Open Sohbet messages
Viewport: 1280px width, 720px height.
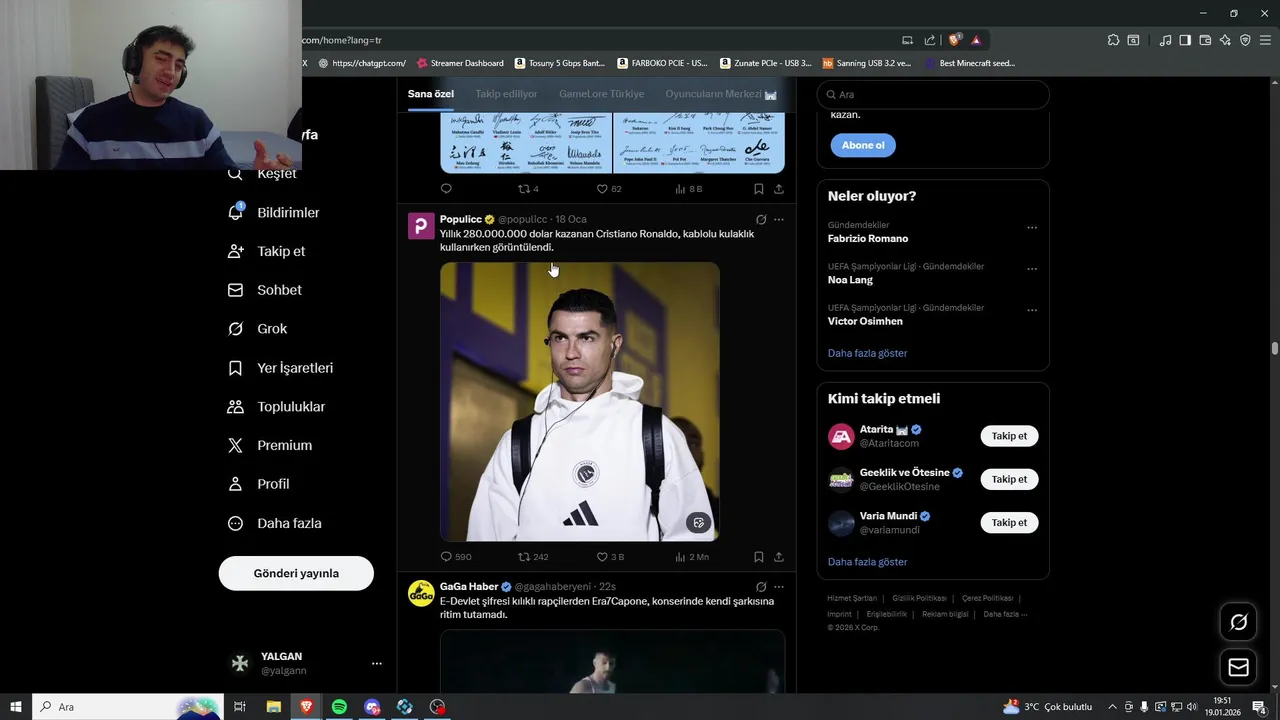pyautogui.click(x=264, y=290)
